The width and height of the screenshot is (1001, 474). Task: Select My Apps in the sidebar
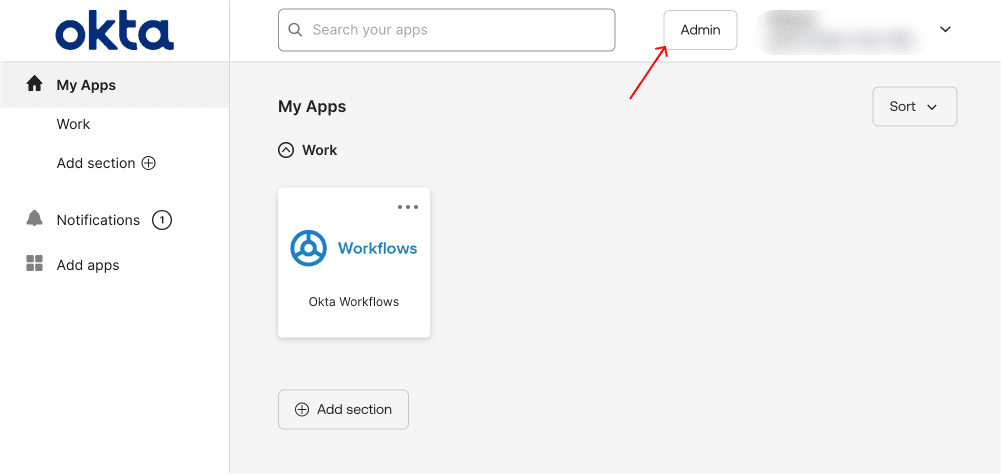click(115, 85)
